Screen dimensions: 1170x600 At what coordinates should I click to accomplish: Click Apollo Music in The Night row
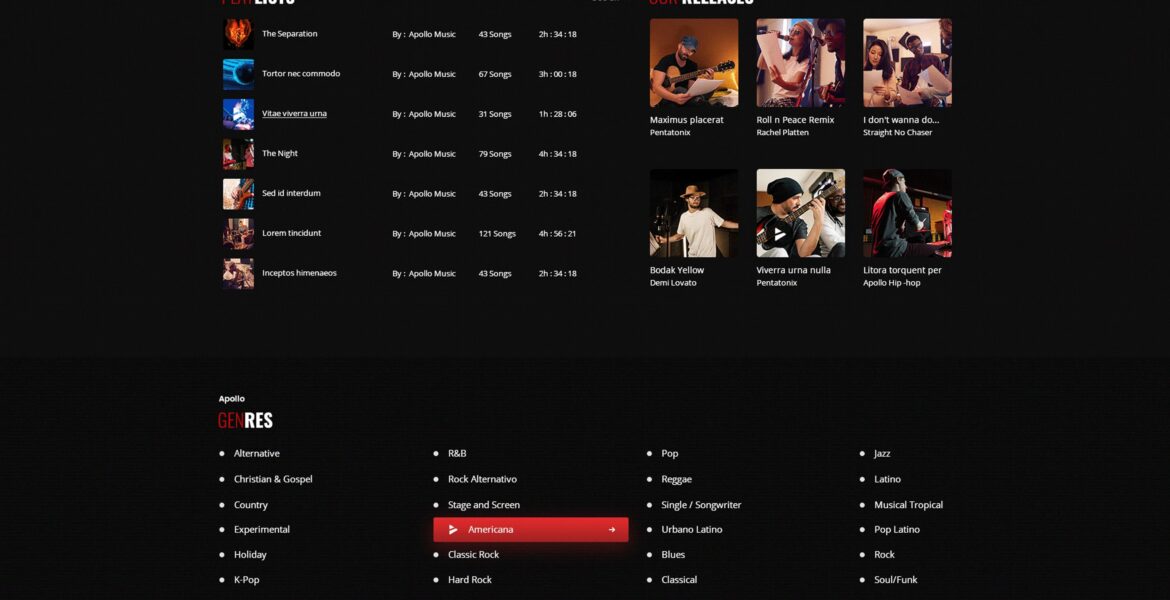pos(432,154)
